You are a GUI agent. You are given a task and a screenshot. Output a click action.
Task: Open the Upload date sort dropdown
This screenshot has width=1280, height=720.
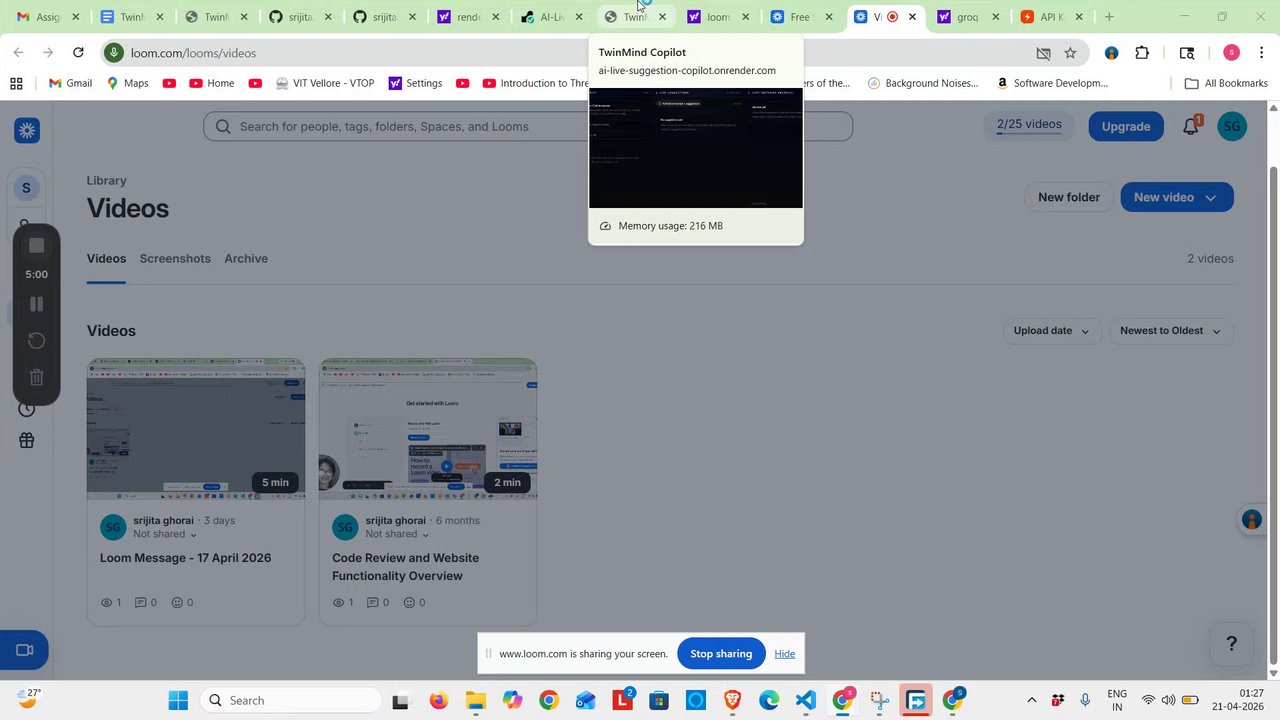pos(1052,331)
